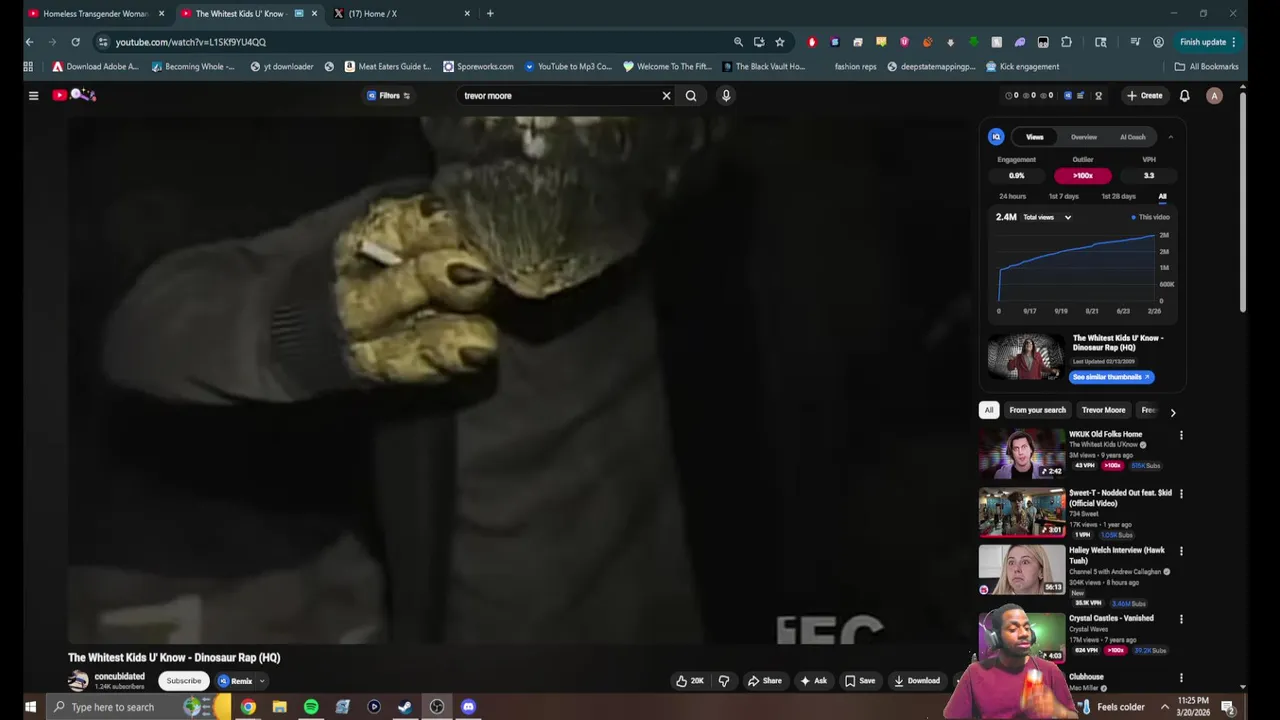1280x720 pixels.
Task: Share the Dinosaur Rap video
Action: tap(765, 681)
